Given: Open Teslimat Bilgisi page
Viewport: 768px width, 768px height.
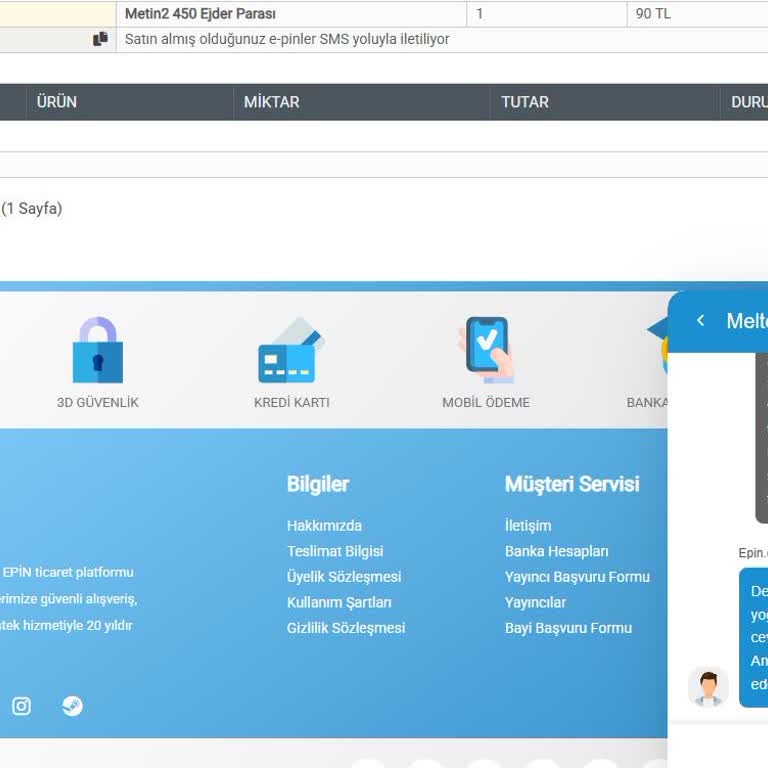Looking at the screenshot, I should [335, 551].
